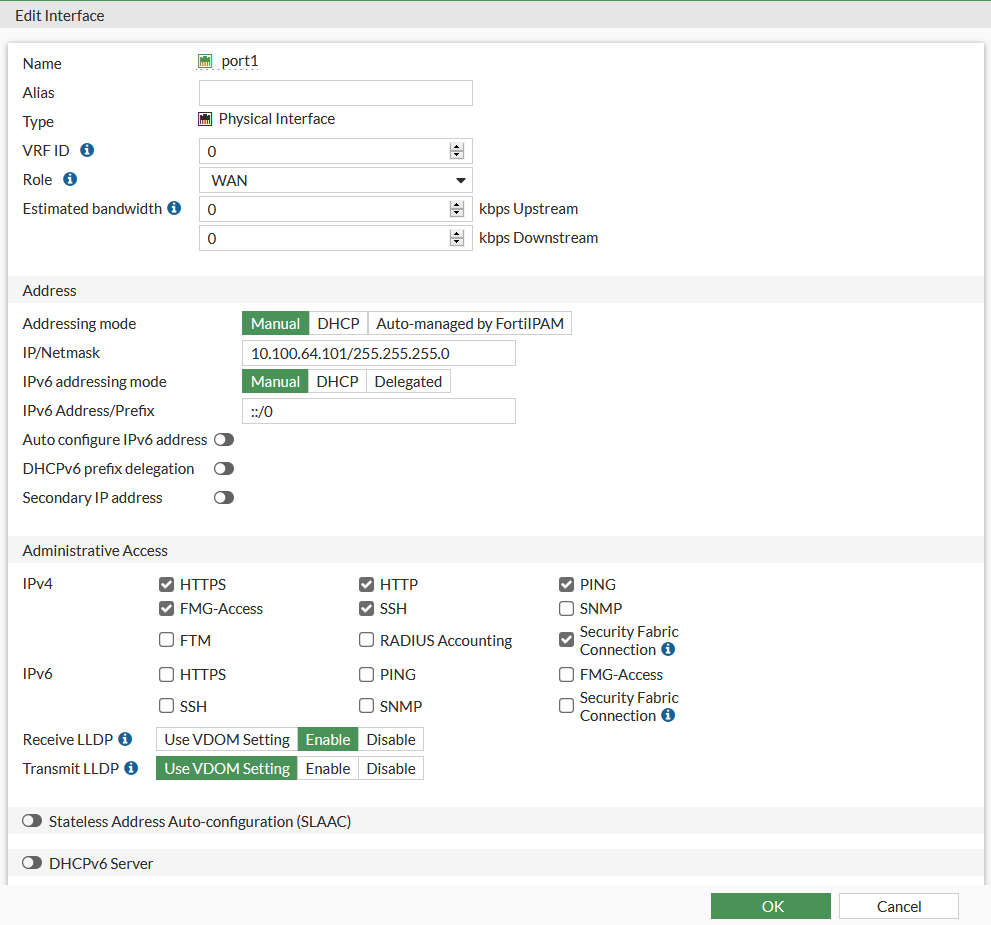Click the IPv4 Security Fabric Connection info icon
This screenshot has height=925, width=991.
(667, 647)
